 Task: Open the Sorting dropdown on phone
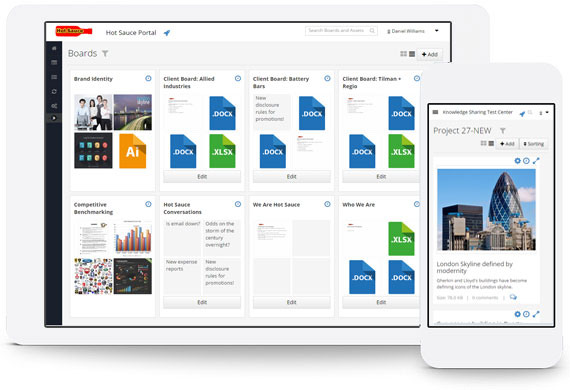coord(534,144)
